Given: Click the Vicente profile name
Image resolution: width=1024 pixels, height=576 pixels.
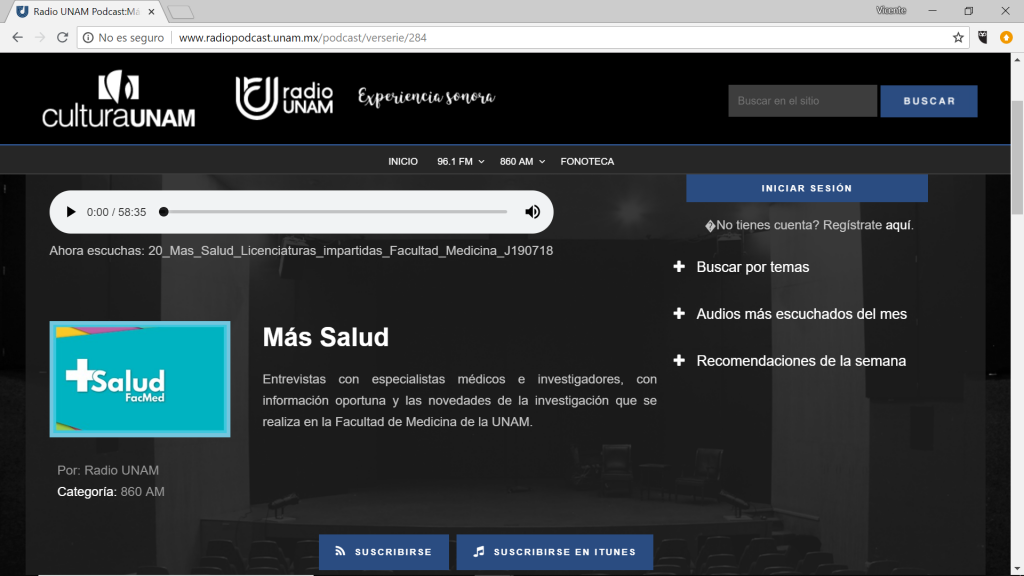Looking at the screenshot, I should [x=891, y=10].
